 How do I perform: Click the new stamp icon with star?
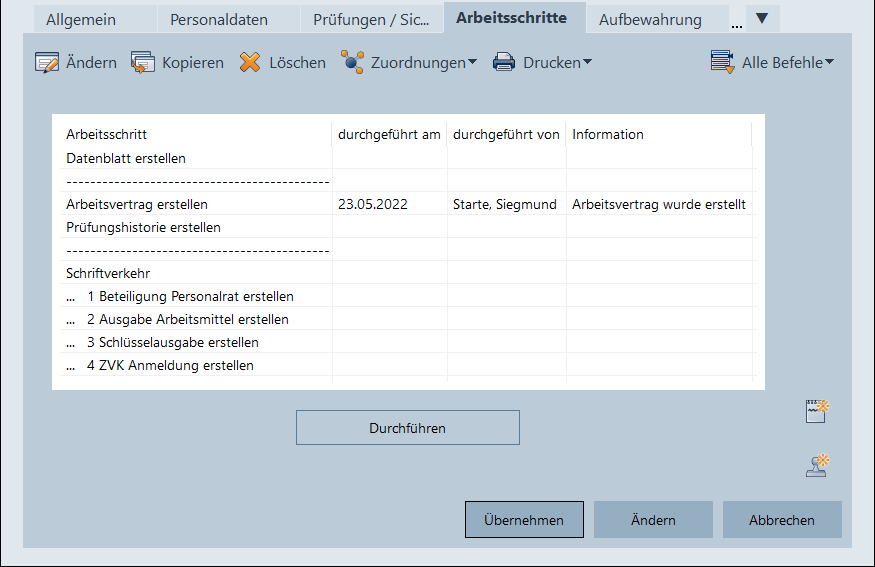pyautogui.click(x=819, y=465)
